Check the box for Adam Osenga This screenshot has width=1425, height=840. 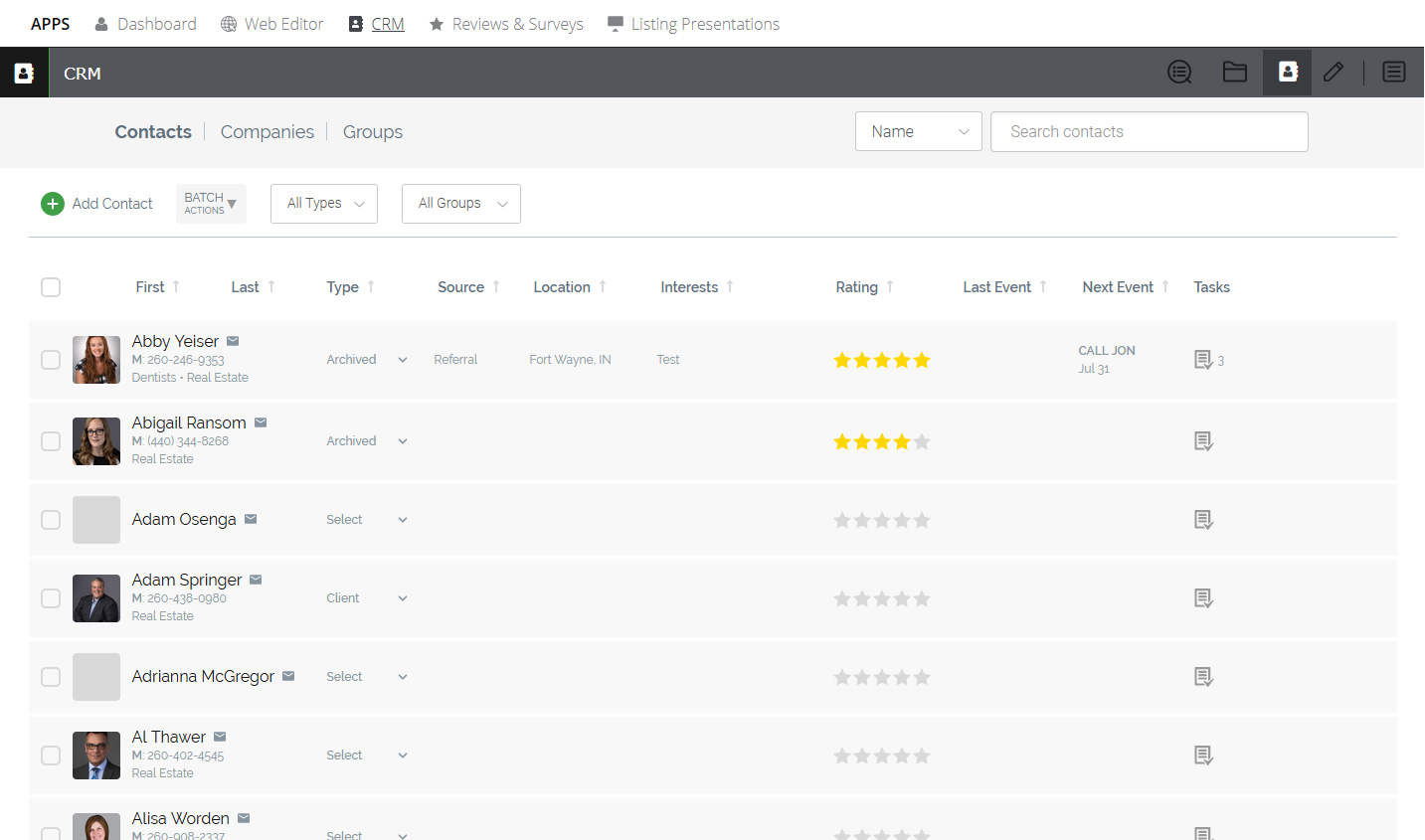(x=51, y=520)
